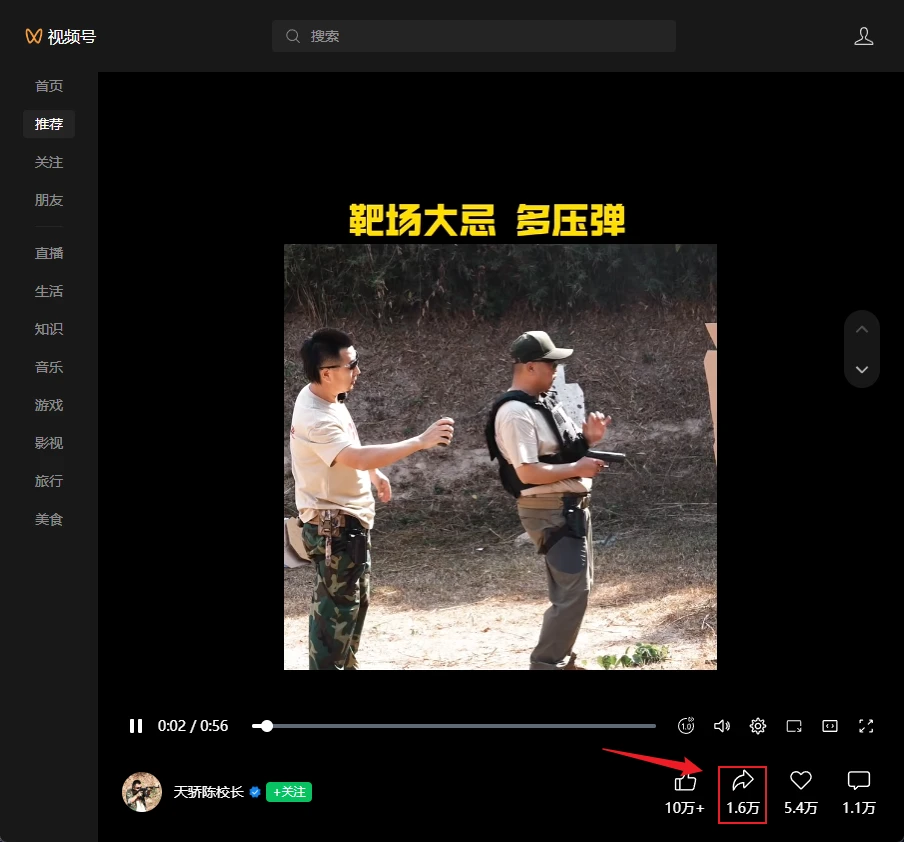
Task: Open the 生活 category
Action: click(49, 291)
